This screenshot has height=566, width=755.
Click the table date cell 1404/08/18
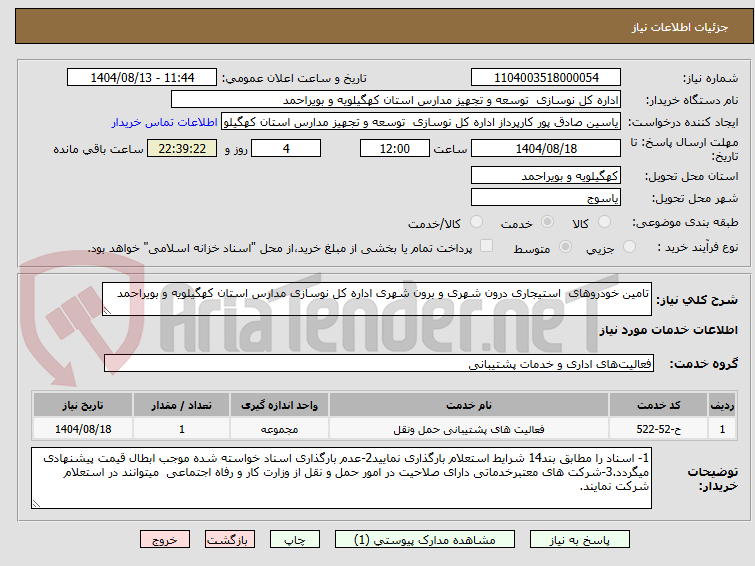83,429
